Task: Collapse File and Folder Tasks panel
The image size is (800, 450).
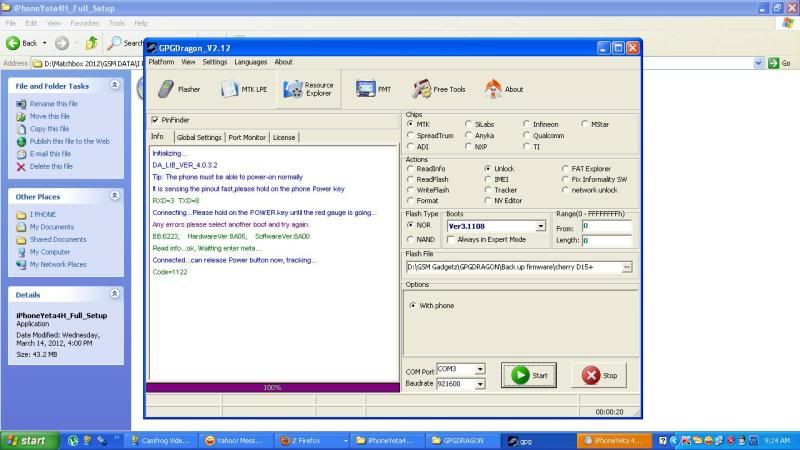Action: (x=115, y=85)
